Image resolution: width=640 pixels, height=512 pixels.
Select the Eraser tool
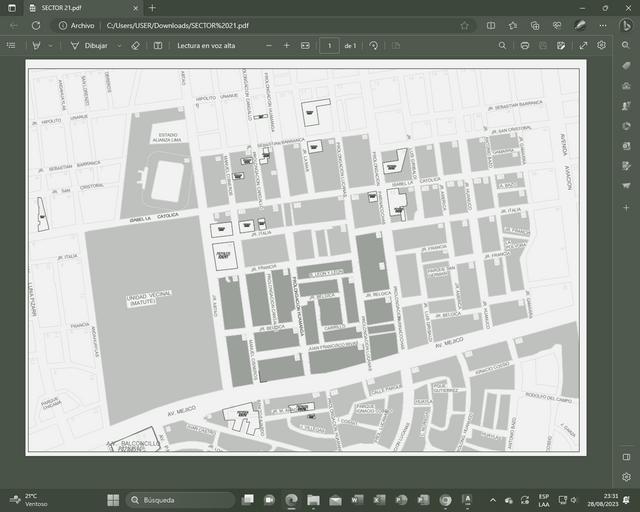pos(136,45)
